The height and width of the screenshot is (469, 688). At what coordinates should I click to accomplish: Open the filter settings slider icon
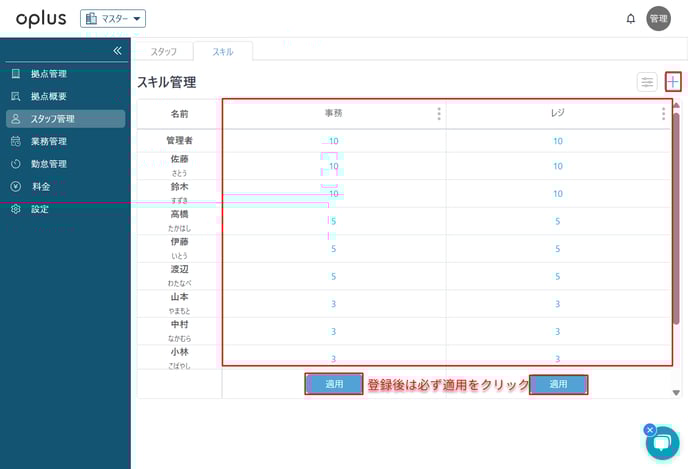647,82
